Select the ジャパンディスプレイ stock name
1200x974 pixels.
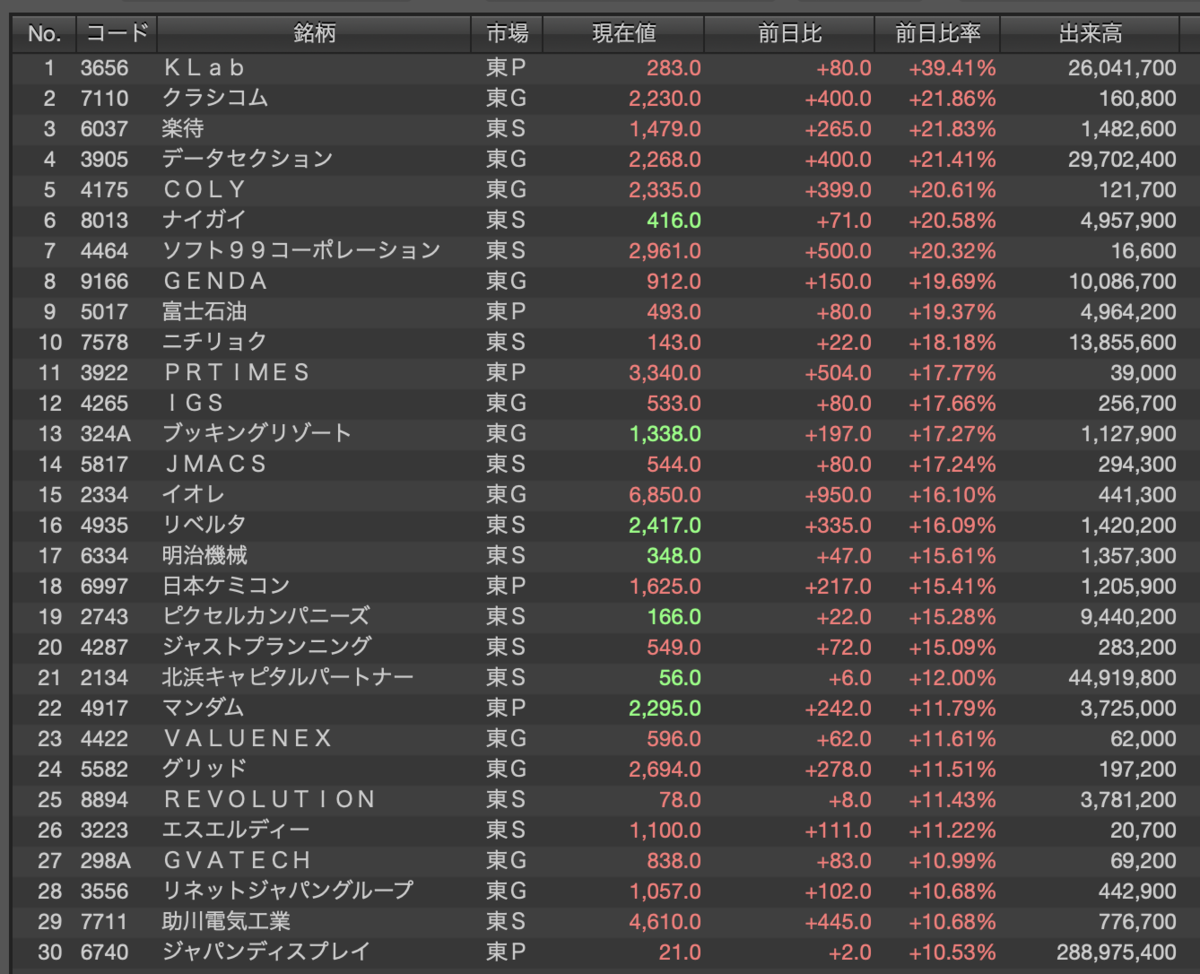[x=266, y=952]
